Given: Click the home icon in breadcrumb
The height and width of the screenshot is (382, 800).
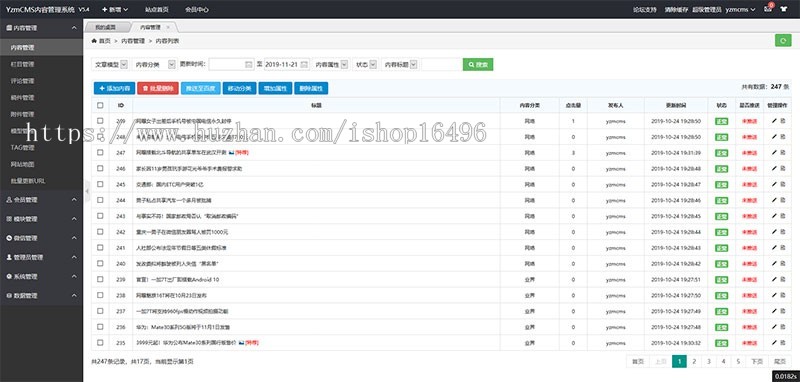Looking at the screenshot, I should pyautogui.click(x=94, y=40).
